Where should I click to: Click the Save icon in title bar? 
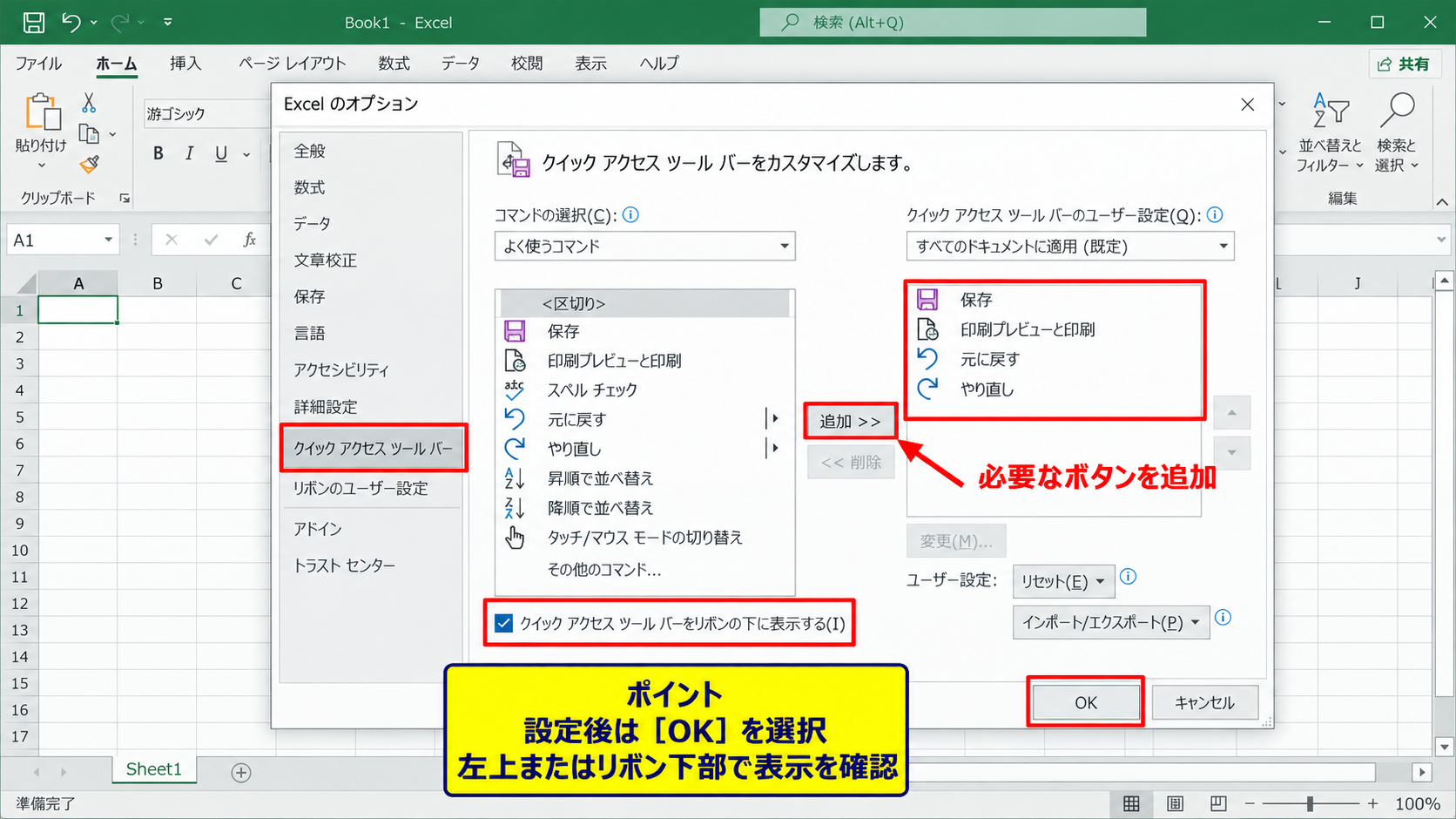click(x=34, y=22)
